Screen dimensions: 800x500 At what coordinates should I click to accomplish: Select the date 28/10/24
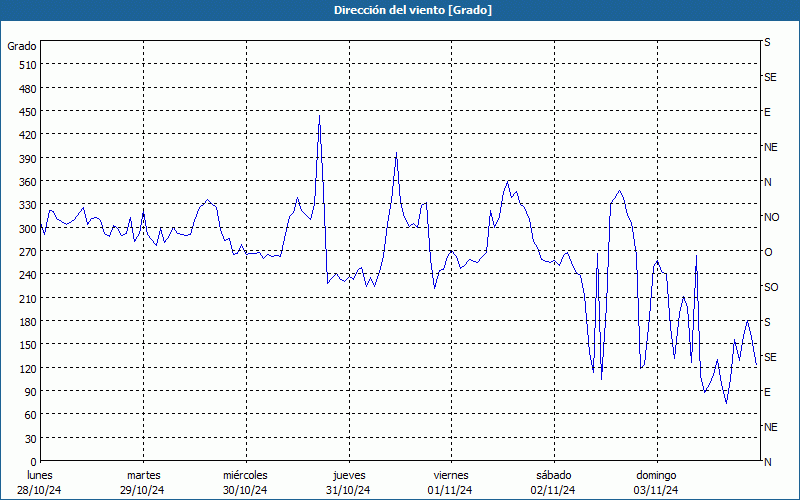(39, 490)
